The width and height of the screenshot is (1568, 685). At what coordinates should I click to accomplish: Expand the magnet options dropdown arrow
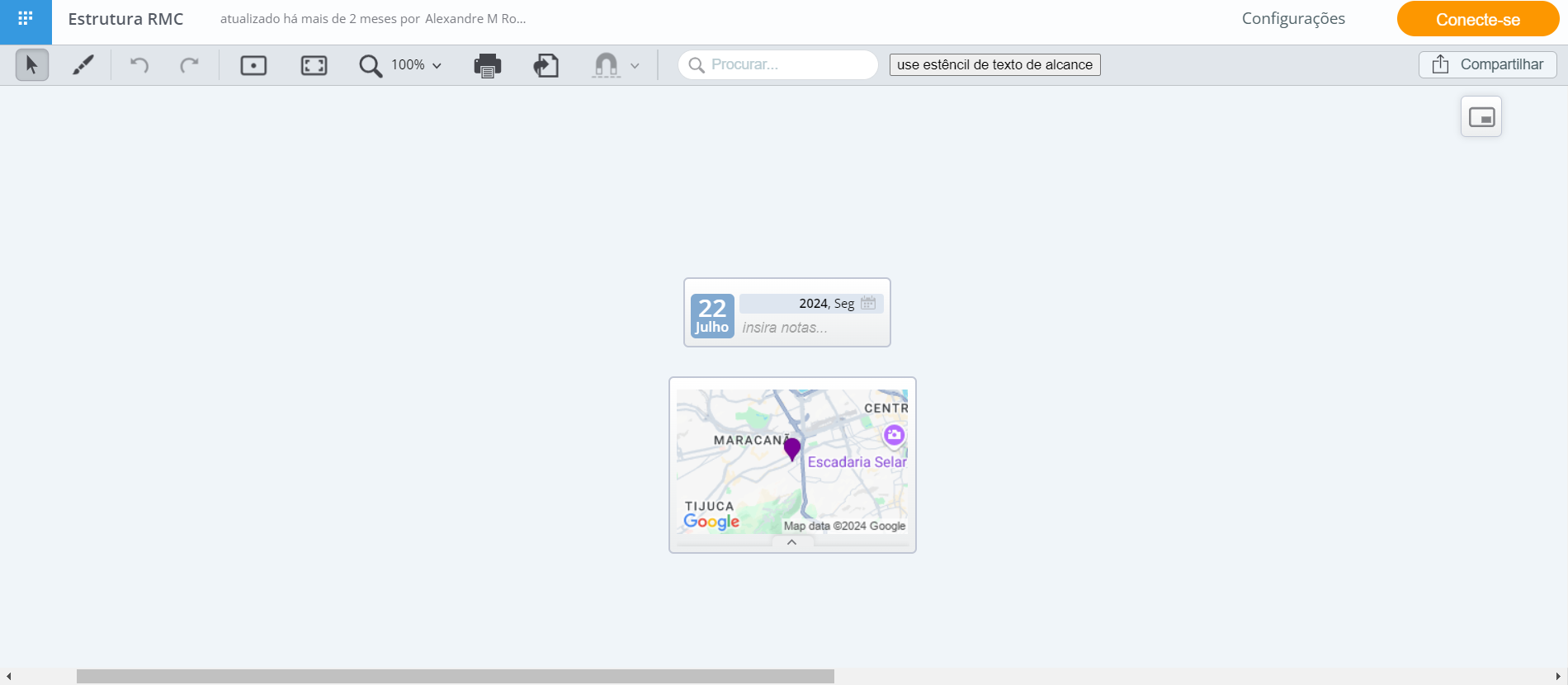tap(635, 66)
